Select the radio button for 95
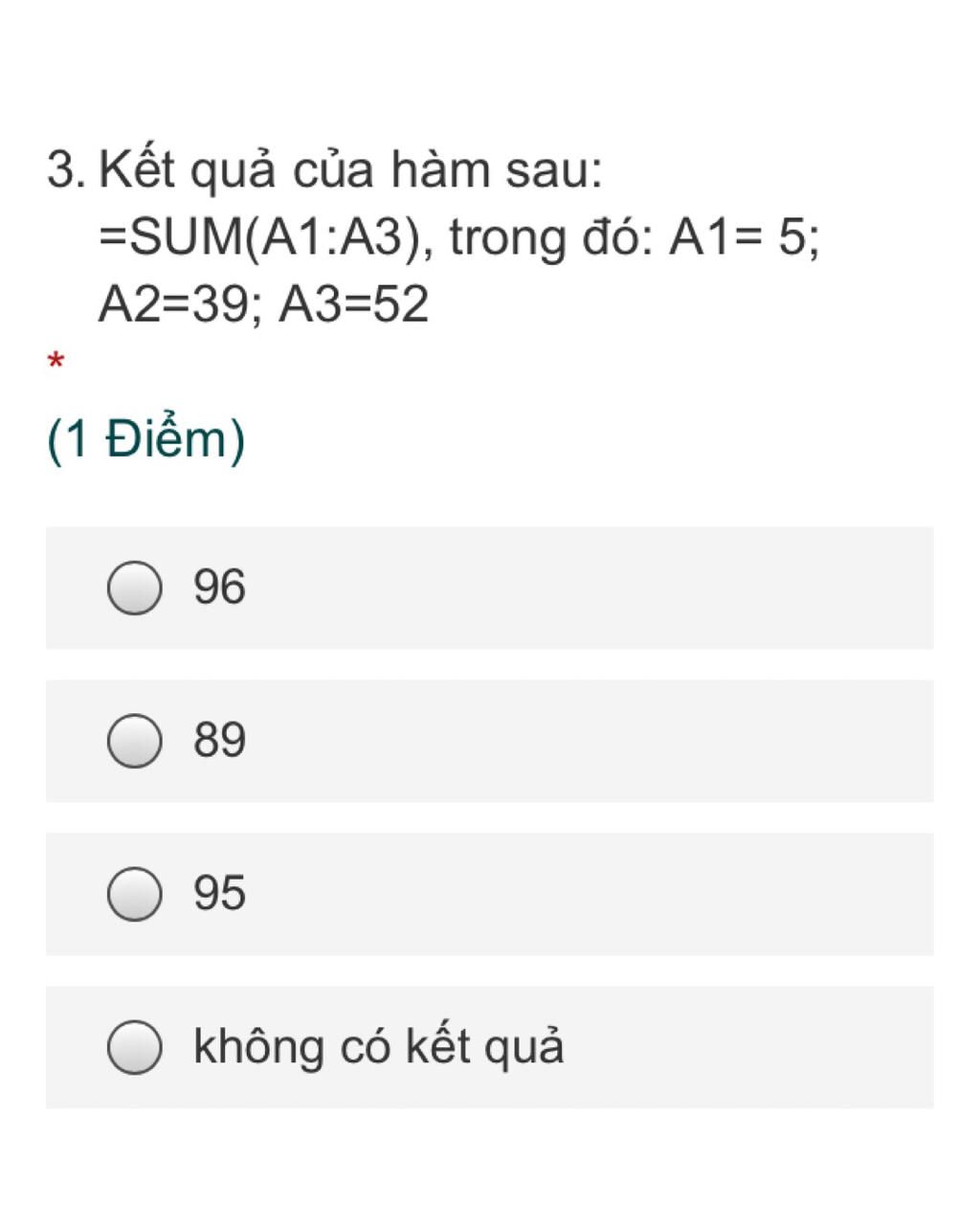980x1225 pixels. pyautogui.click(x=134, y=894)
